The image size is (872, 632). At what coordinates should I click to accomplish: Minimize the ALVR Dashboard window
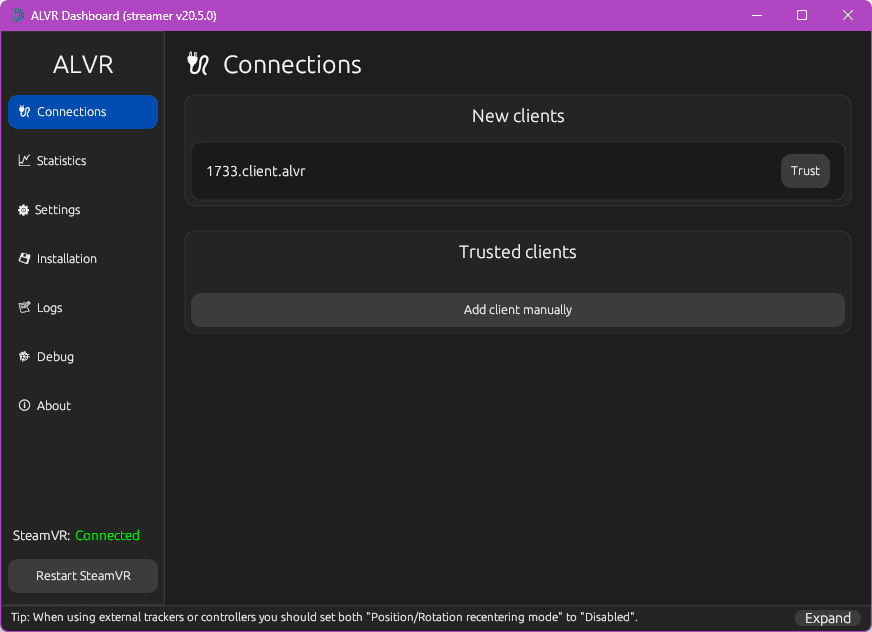coord(757,16)
